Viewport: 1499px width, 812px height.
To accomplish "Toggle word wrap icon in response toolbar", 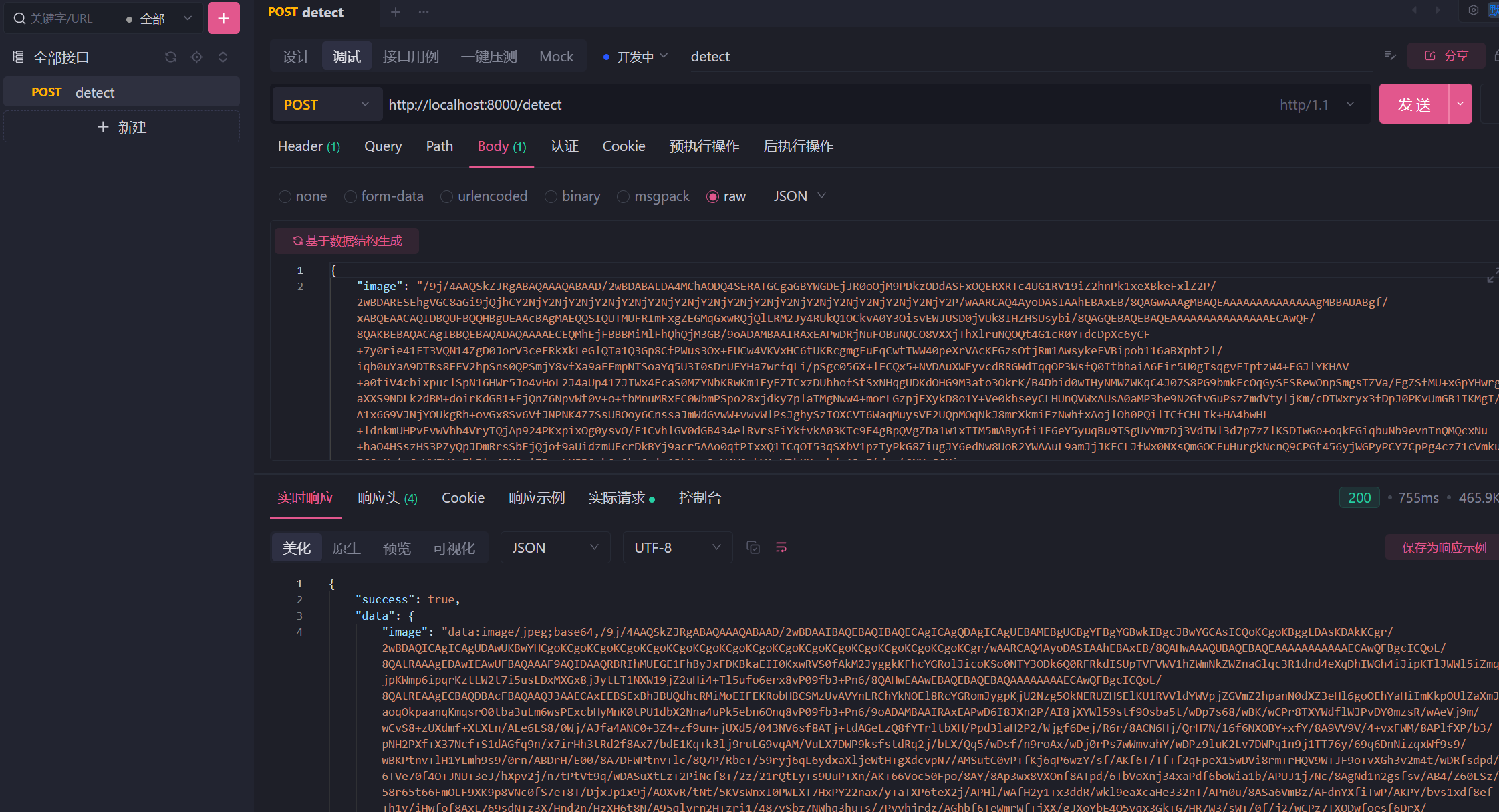I will [781, 548].
